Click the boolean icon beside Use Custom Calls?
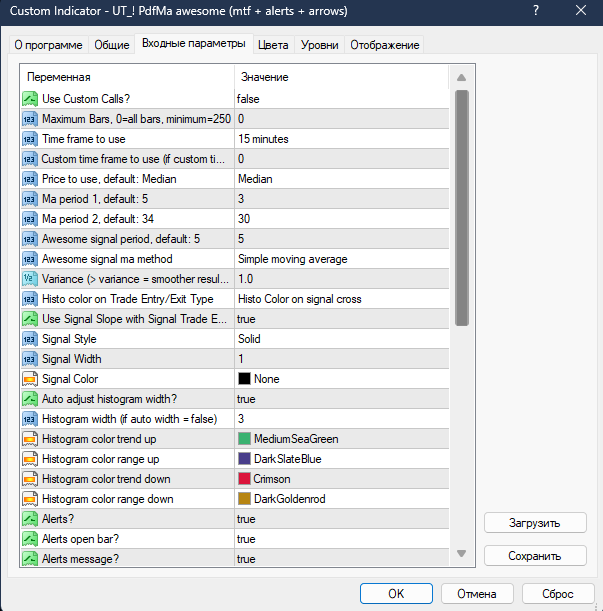The width and height of the screenshot is (603, 611). [x=30, y=99]
